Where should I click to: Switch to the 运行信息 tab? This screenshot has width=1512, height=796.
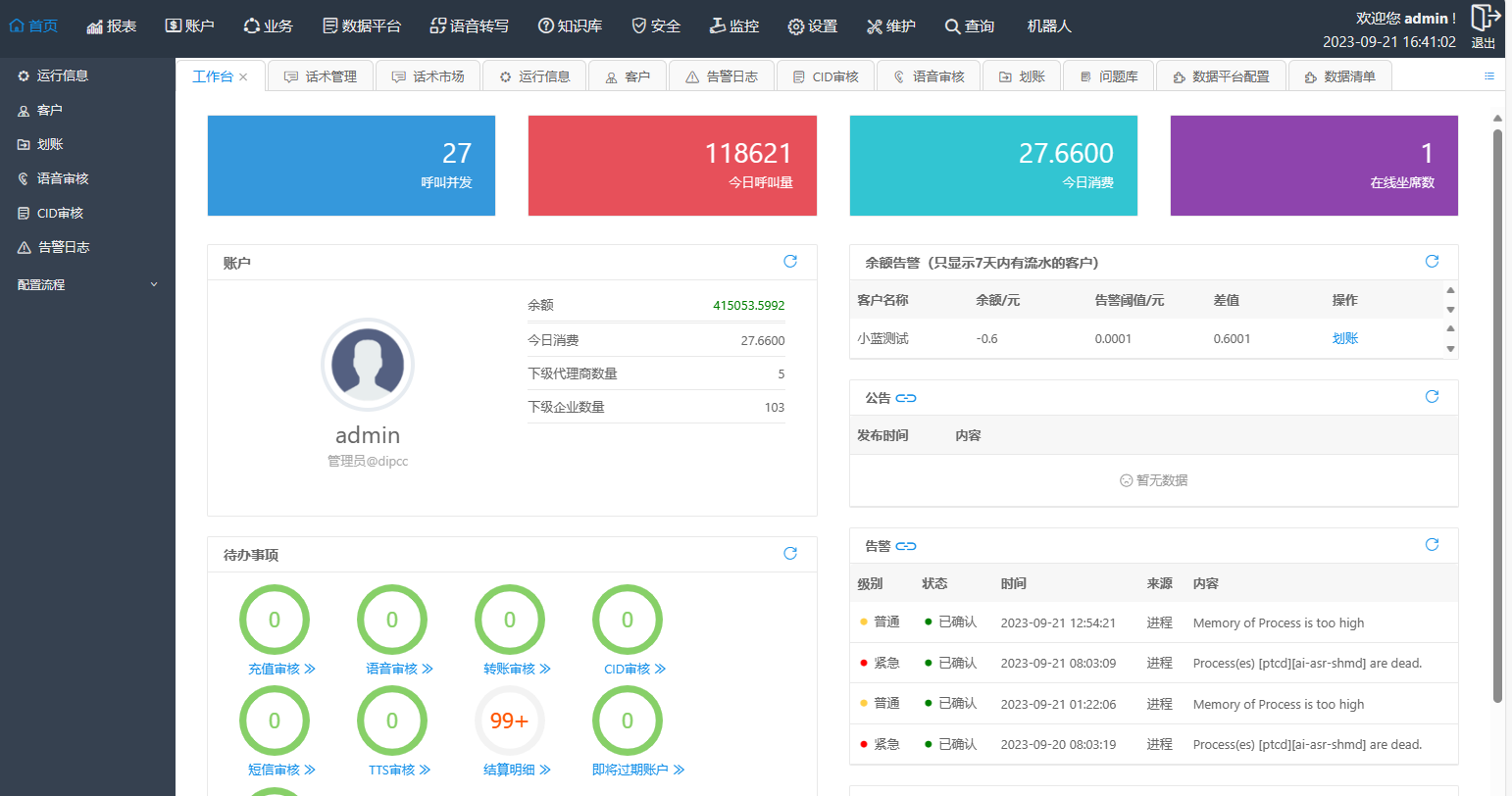pos(534,76)
